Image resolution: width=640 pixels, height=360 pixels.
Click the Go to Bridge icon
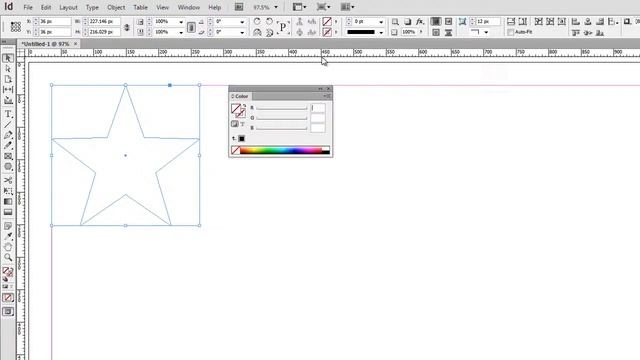pyautogui.click(x=239, y=7)
